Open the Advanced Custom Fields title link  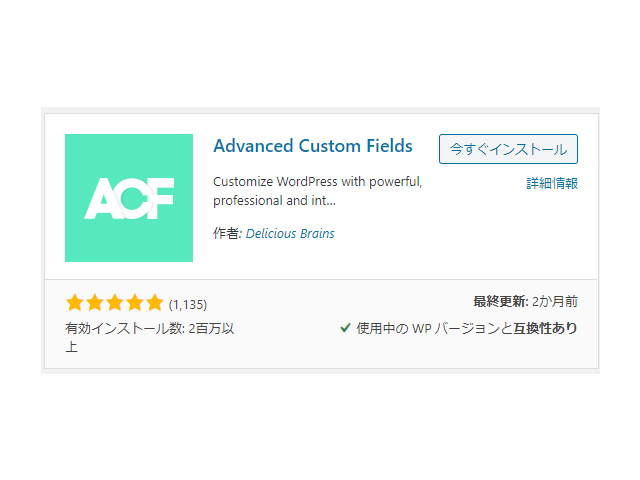coord(313,146)
